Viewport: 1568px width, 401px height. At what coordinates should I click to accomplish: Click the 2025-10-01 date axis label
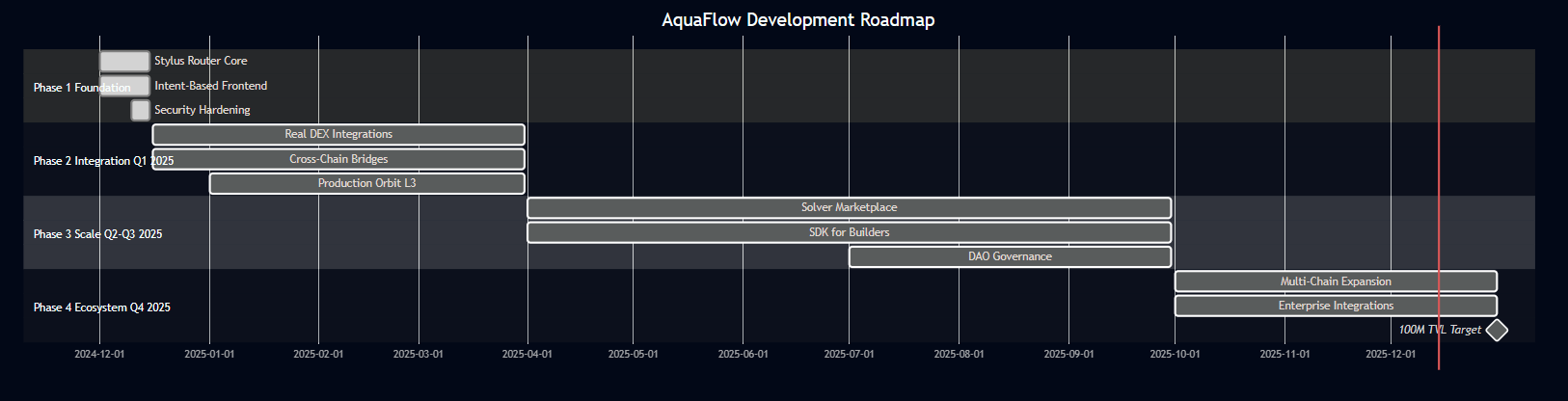click(x=1175, y=354)
